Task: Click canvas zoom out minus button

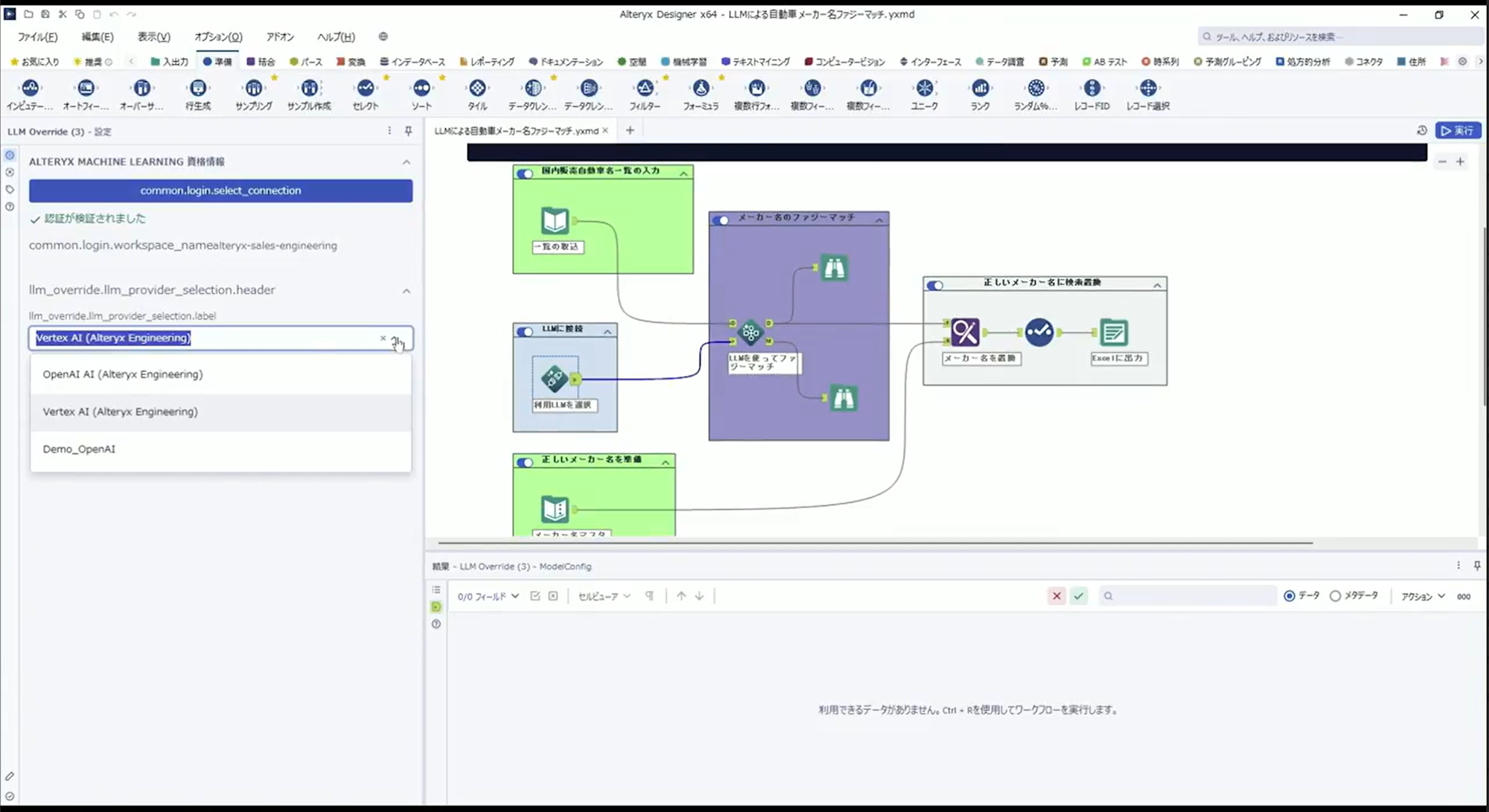Action: [x=1442, y=162]
